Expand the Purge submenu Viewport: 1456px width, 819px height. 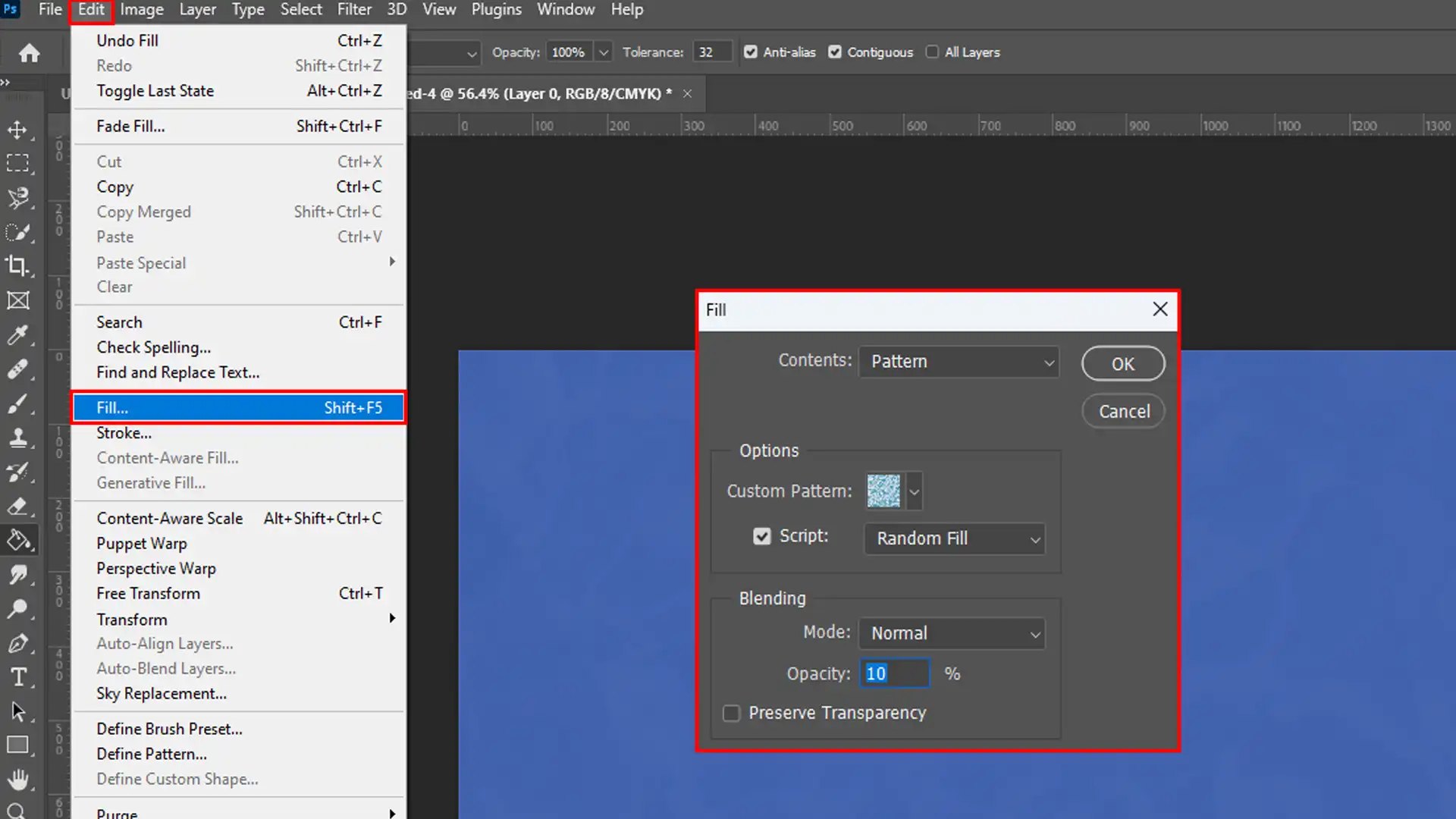click(239, 812)
